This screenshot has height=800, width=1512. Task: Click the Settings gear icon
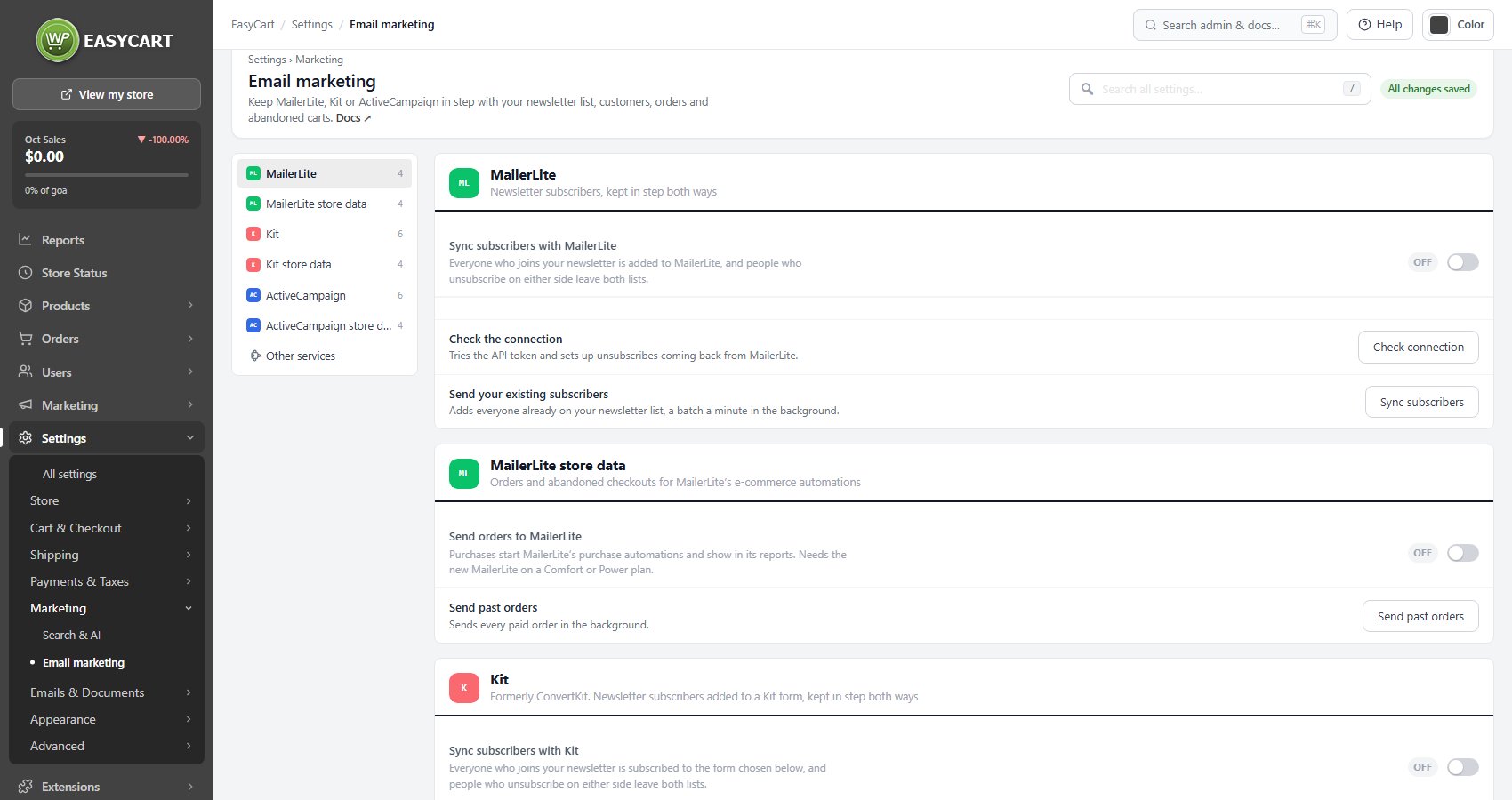pyautogui.click(x=25, y=437)
